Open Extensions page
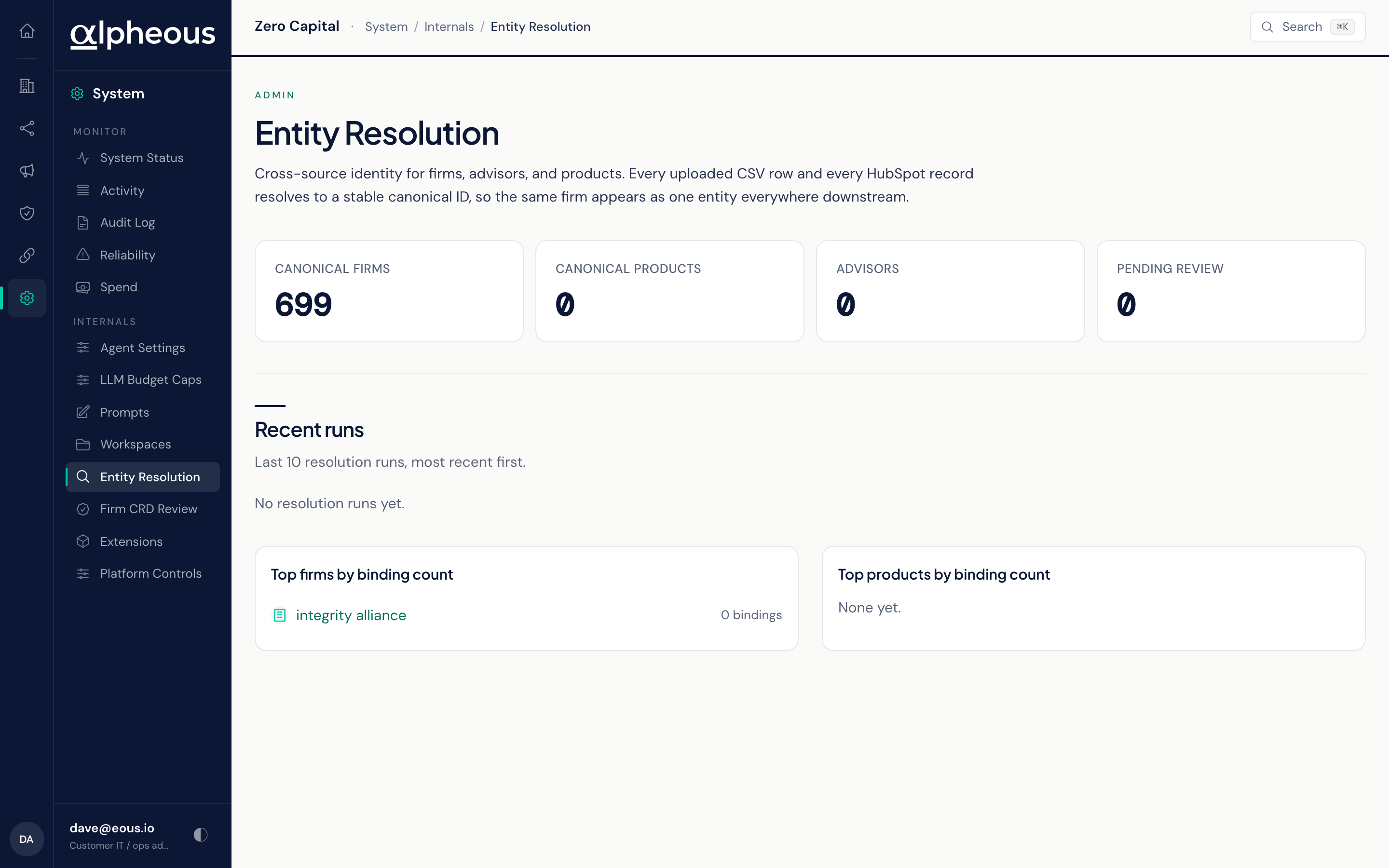The image size is (1389, 868). 142,542
